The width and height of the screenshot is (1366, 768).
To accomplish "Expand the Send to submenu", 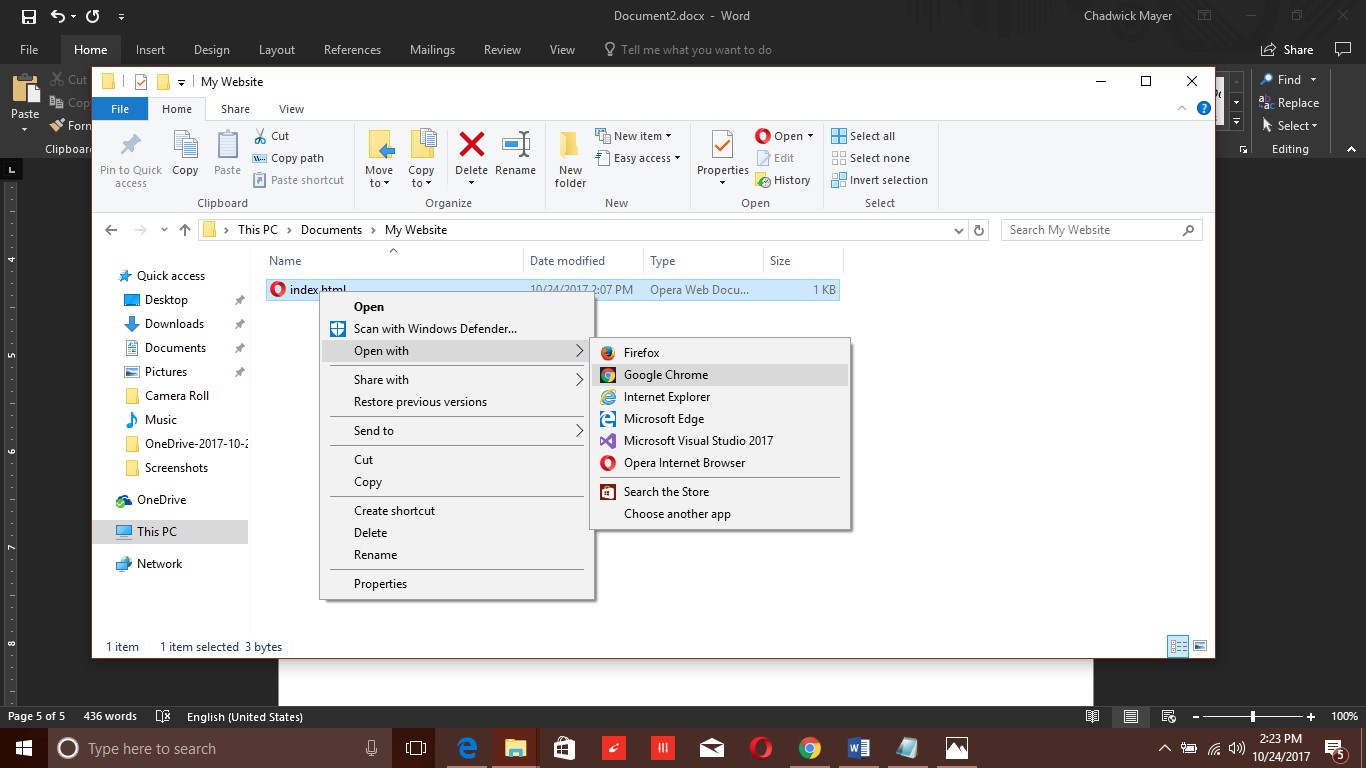I will 457,431.
